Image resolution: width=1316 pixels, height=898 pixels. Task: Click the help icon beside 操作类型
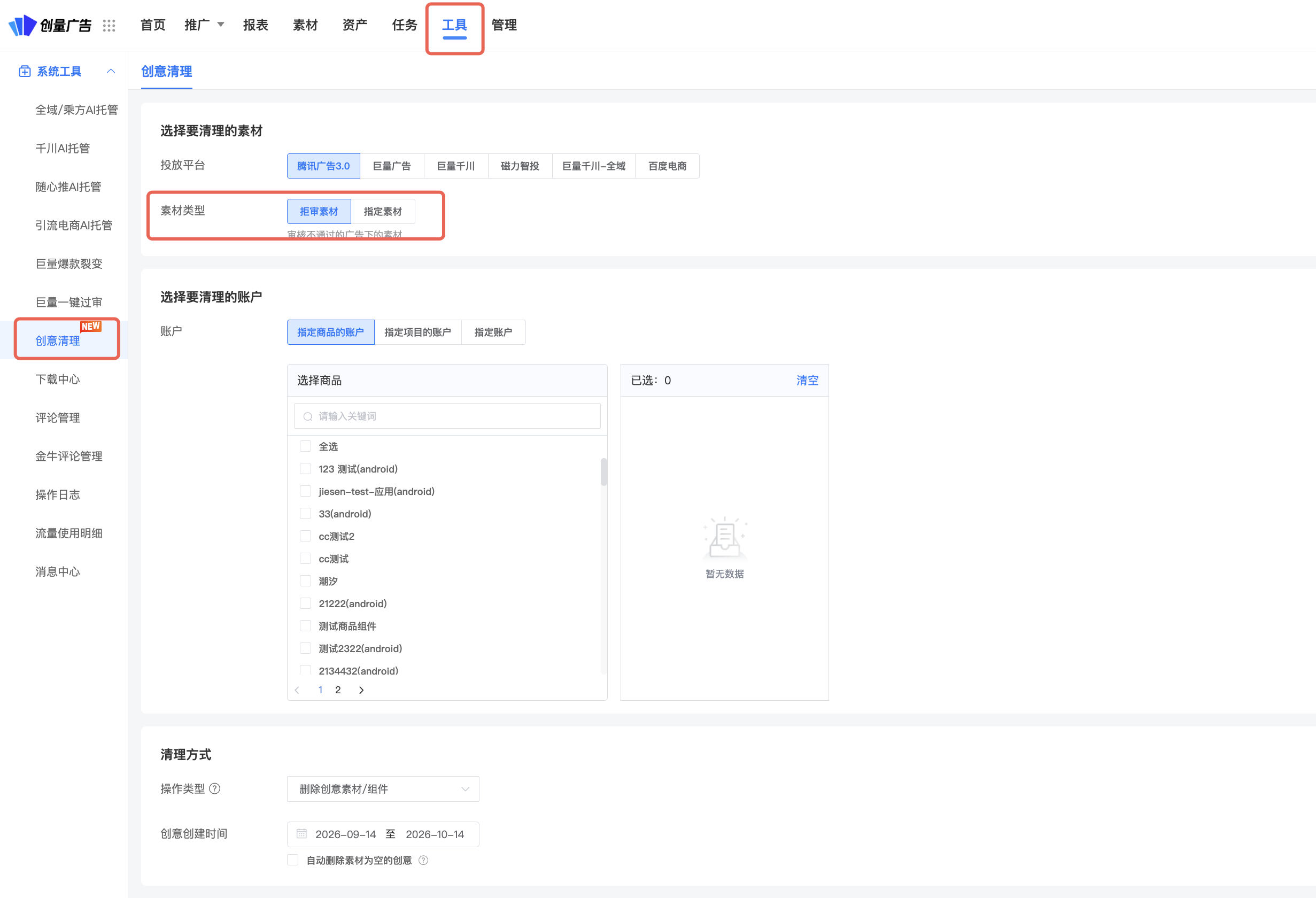coord(215,789)
